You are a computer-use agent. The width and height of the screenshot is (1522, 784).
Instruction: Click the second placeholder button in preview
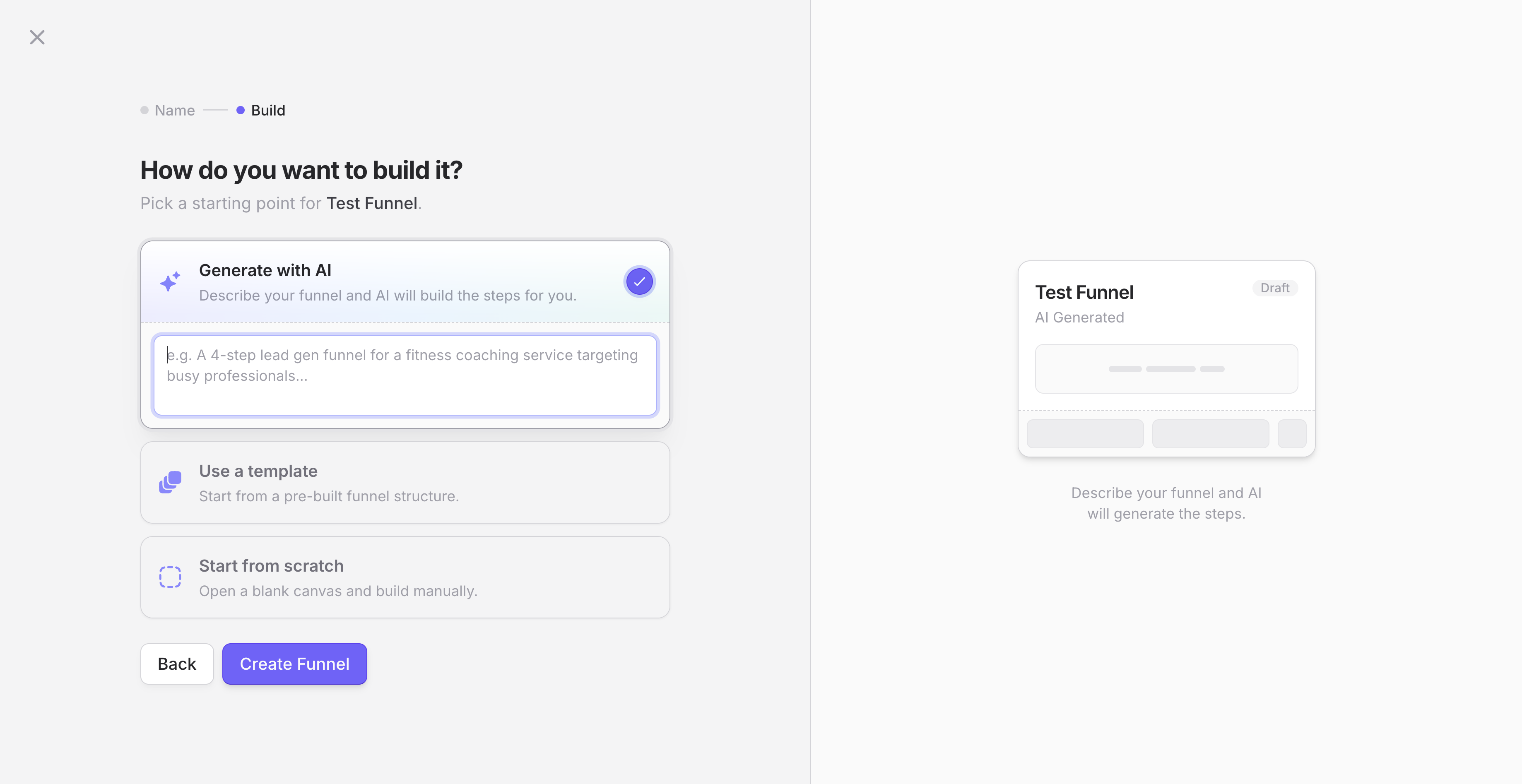pyautogui.click(x=1210, y=434)
